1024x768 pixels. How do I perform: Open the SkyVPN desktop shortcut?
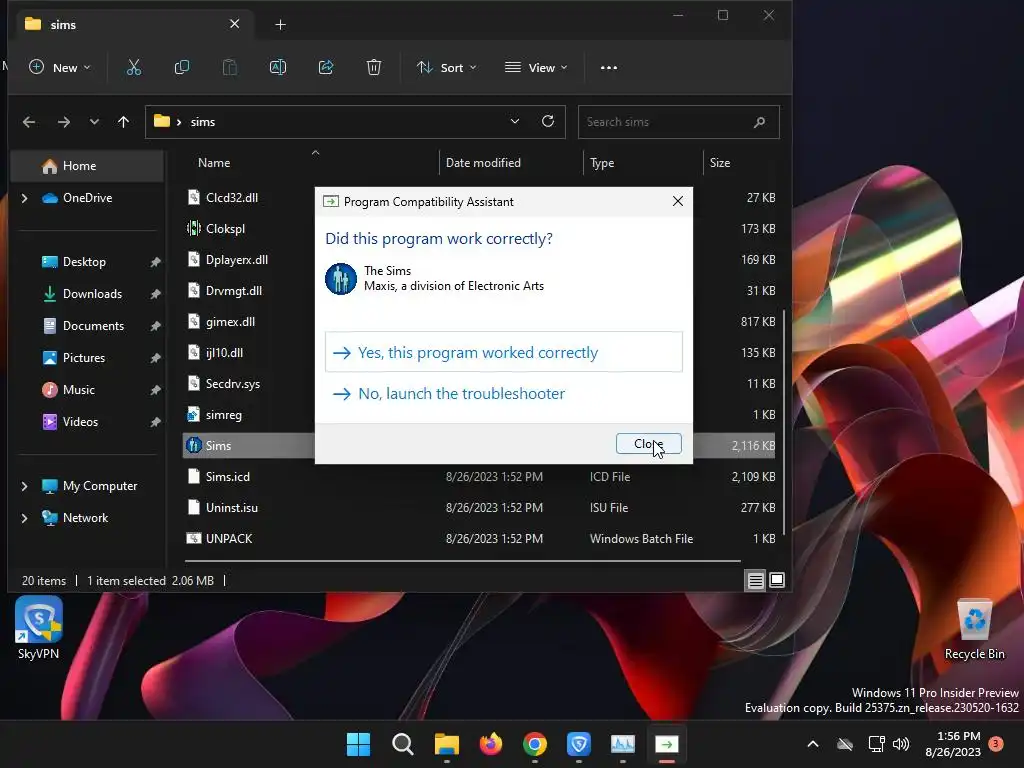(x=39, y=628)
